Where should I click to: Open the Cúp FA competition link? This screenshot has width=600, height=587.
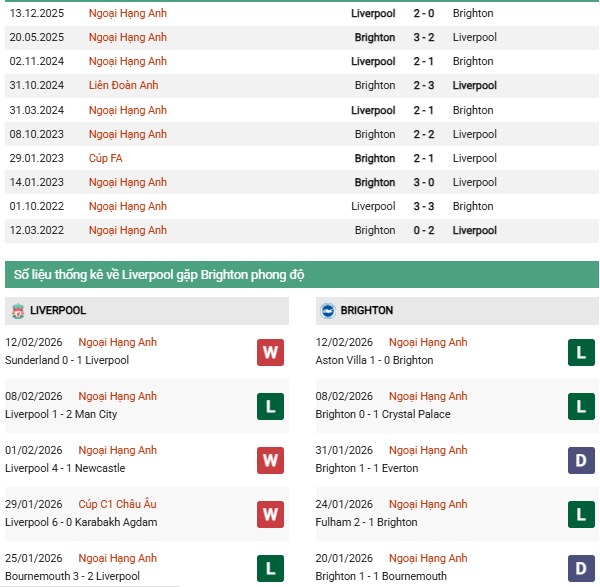click(x=106, y=158)
